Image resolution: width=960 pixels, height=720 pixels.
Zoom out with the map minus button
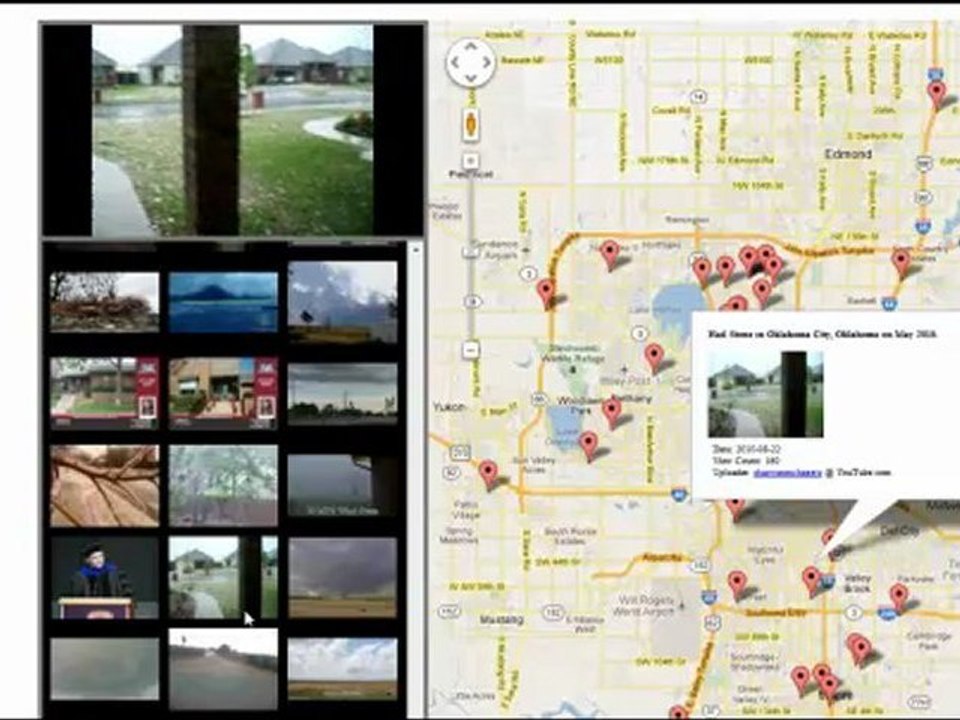pyautogui.click(x=470, y=350)
